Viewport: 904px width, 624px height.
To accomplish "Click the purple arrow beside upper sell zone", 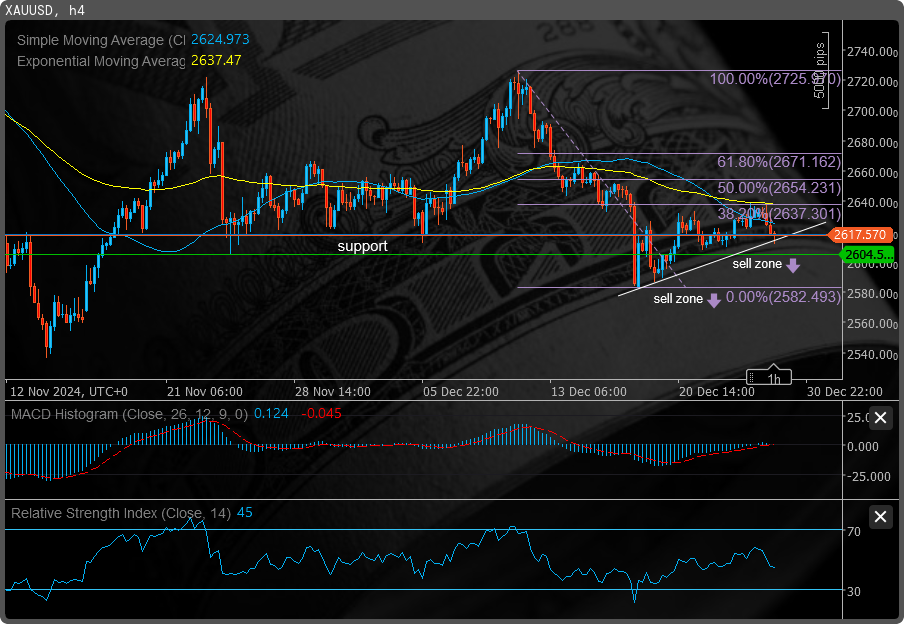I will pos(793,265).
